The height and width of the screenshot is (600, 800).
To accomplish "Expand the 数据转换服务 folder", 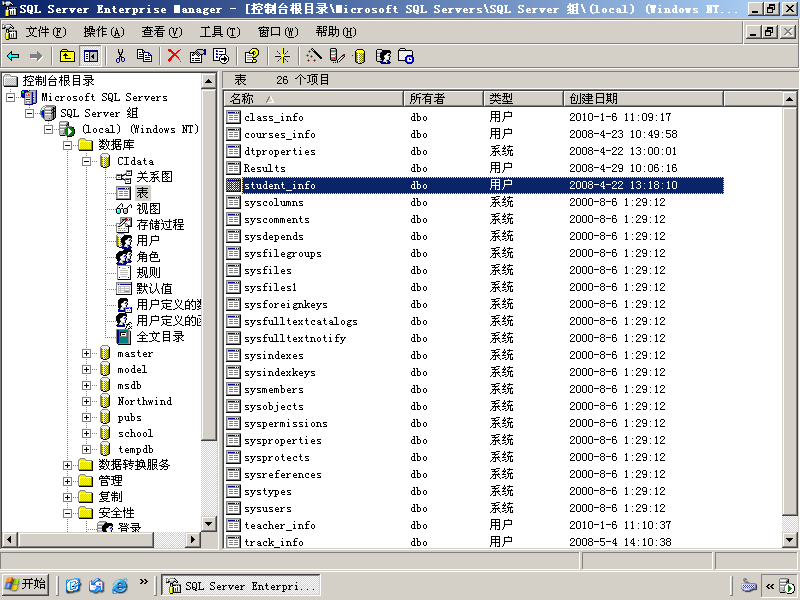I will click(x=67, y=465).
